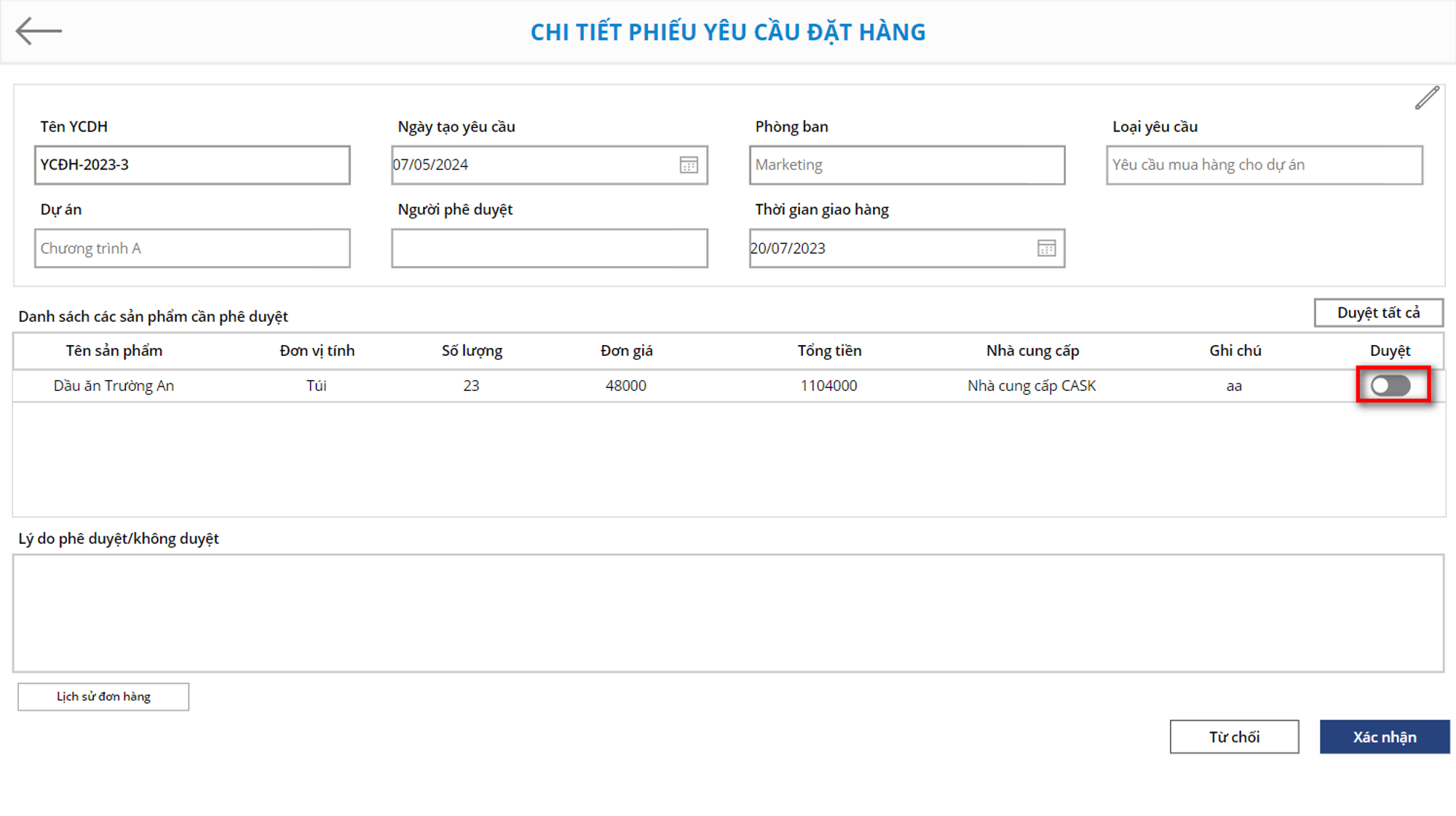Open Lịch sử đơn hàng

click(103, 697)
